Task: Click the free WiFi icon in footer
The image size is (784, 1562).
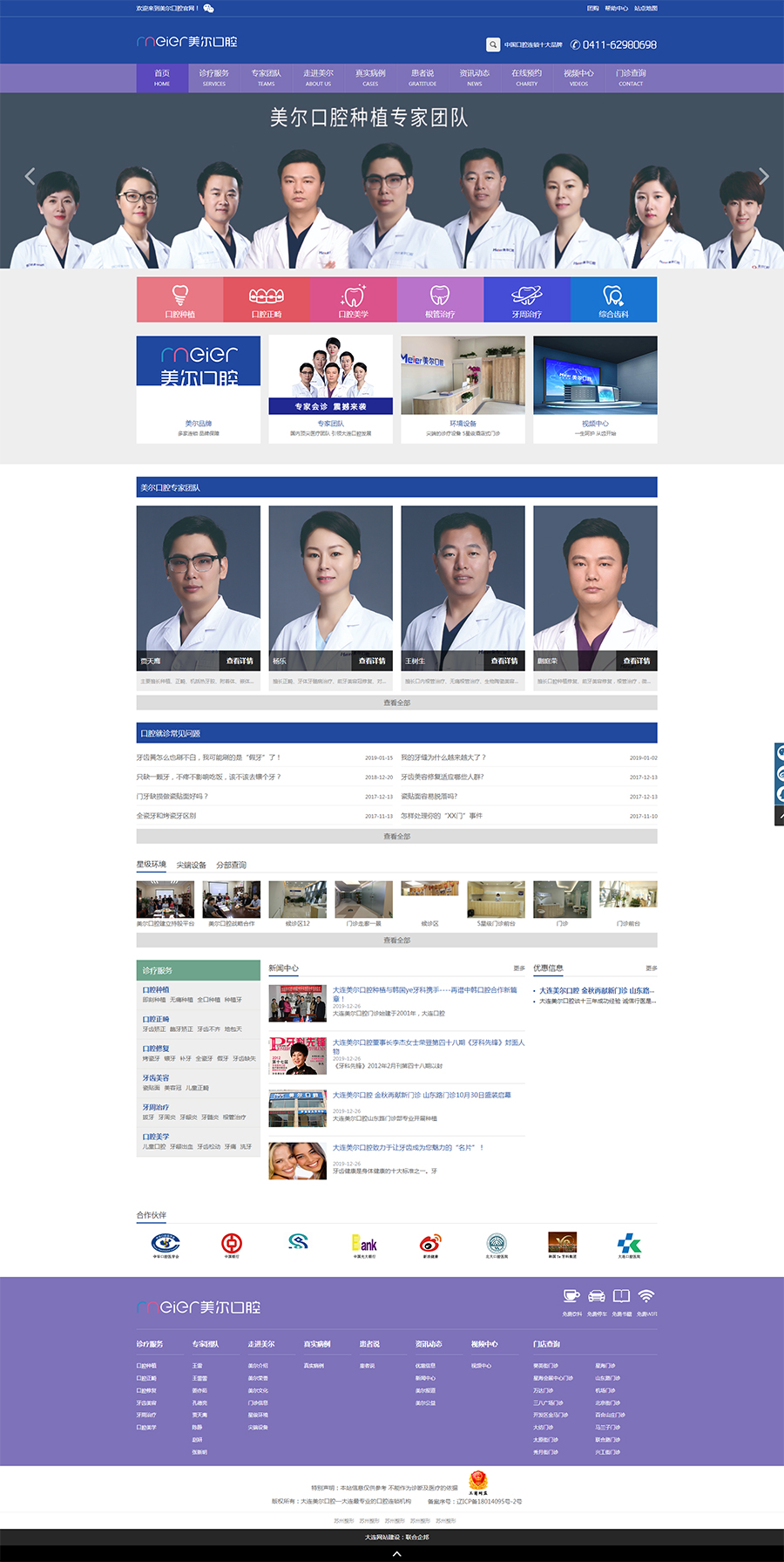Action: tap(646, 1296)
